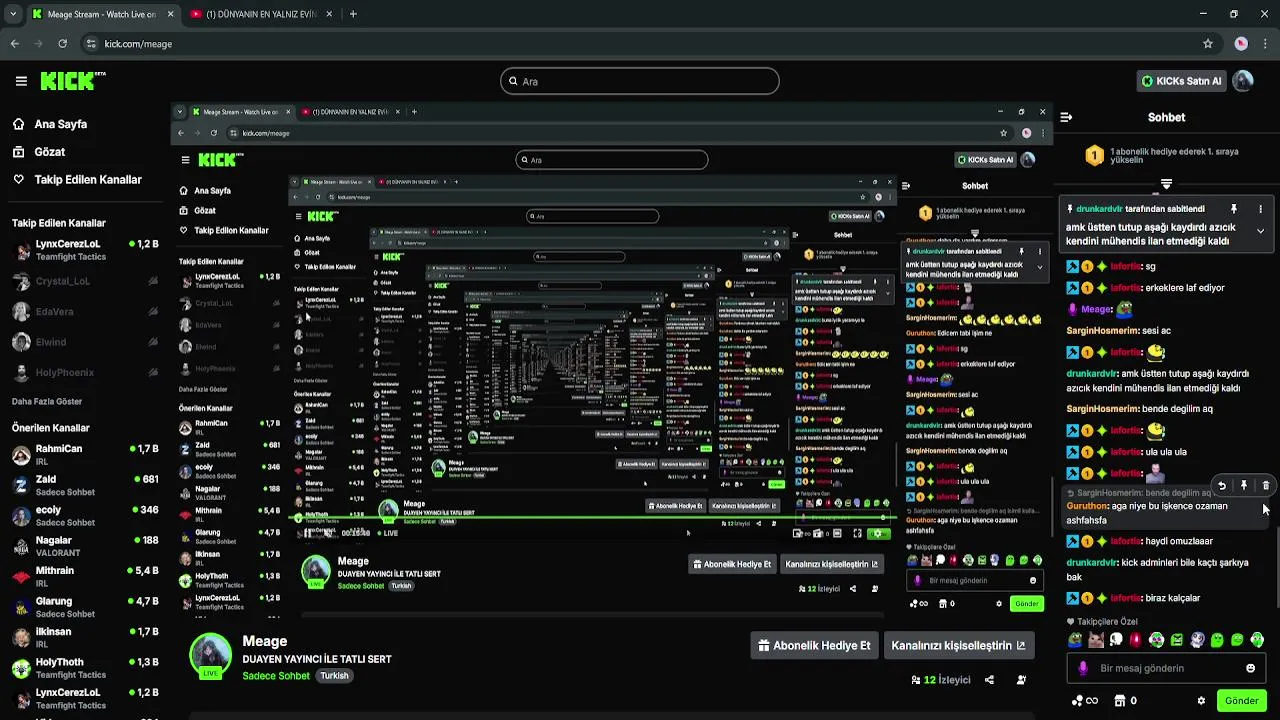Reload the page

tap(62, 44)
